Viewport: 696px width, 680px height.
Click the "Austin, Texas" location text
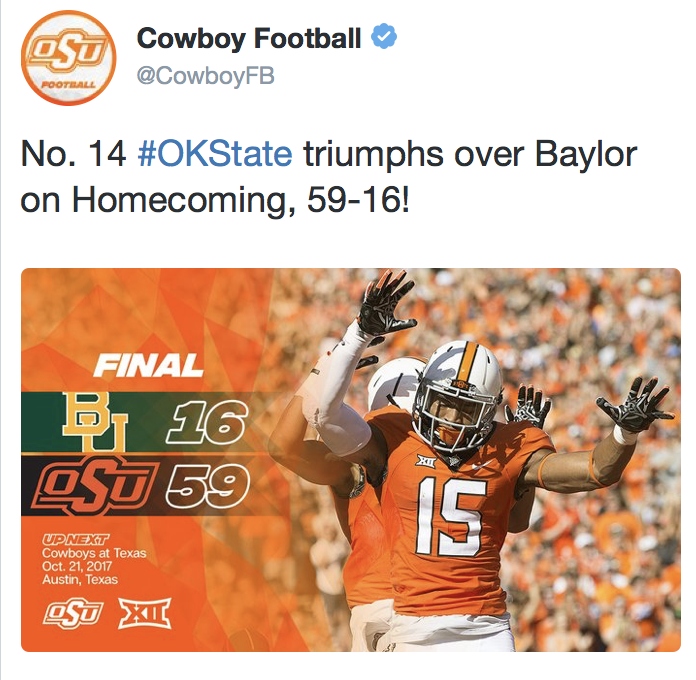(80, 579)
